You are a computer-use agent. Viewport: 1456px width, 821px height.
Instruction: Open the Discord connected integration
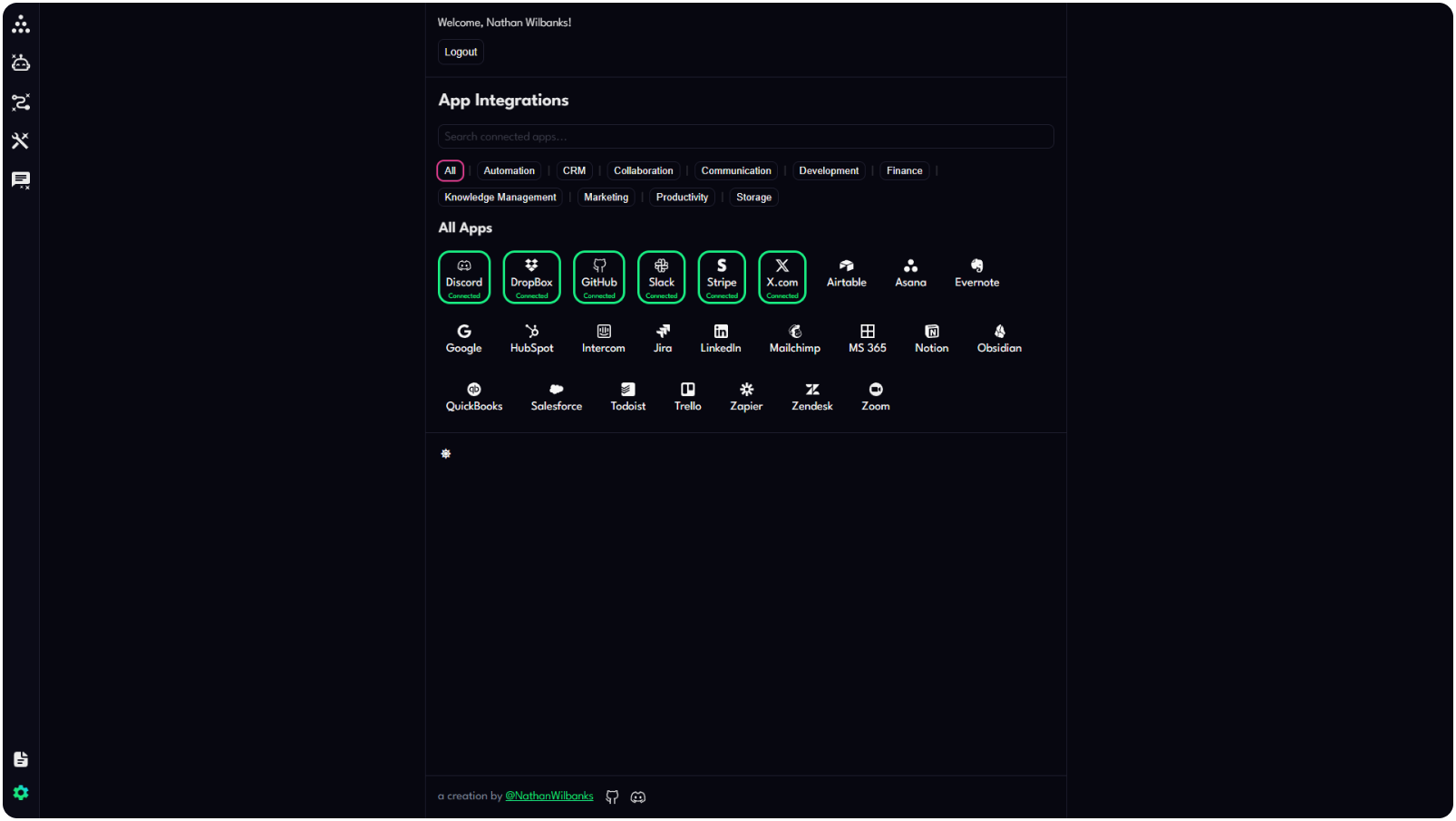click(x=464, y=277)
